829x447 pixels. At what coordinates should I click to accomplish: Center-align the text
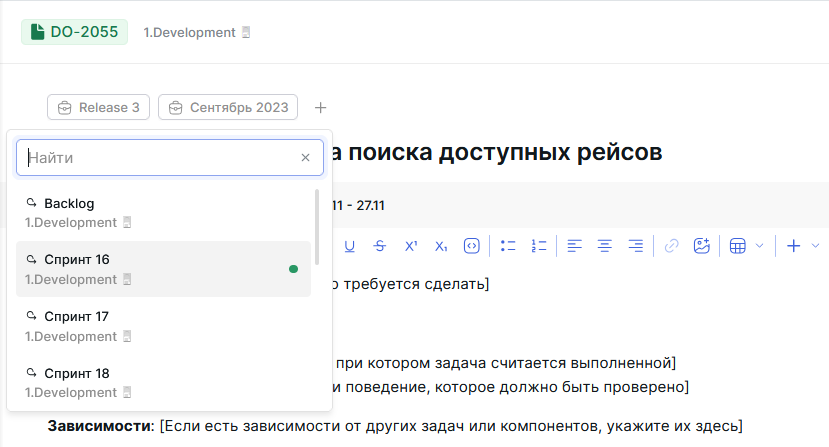tap(604, 245)
